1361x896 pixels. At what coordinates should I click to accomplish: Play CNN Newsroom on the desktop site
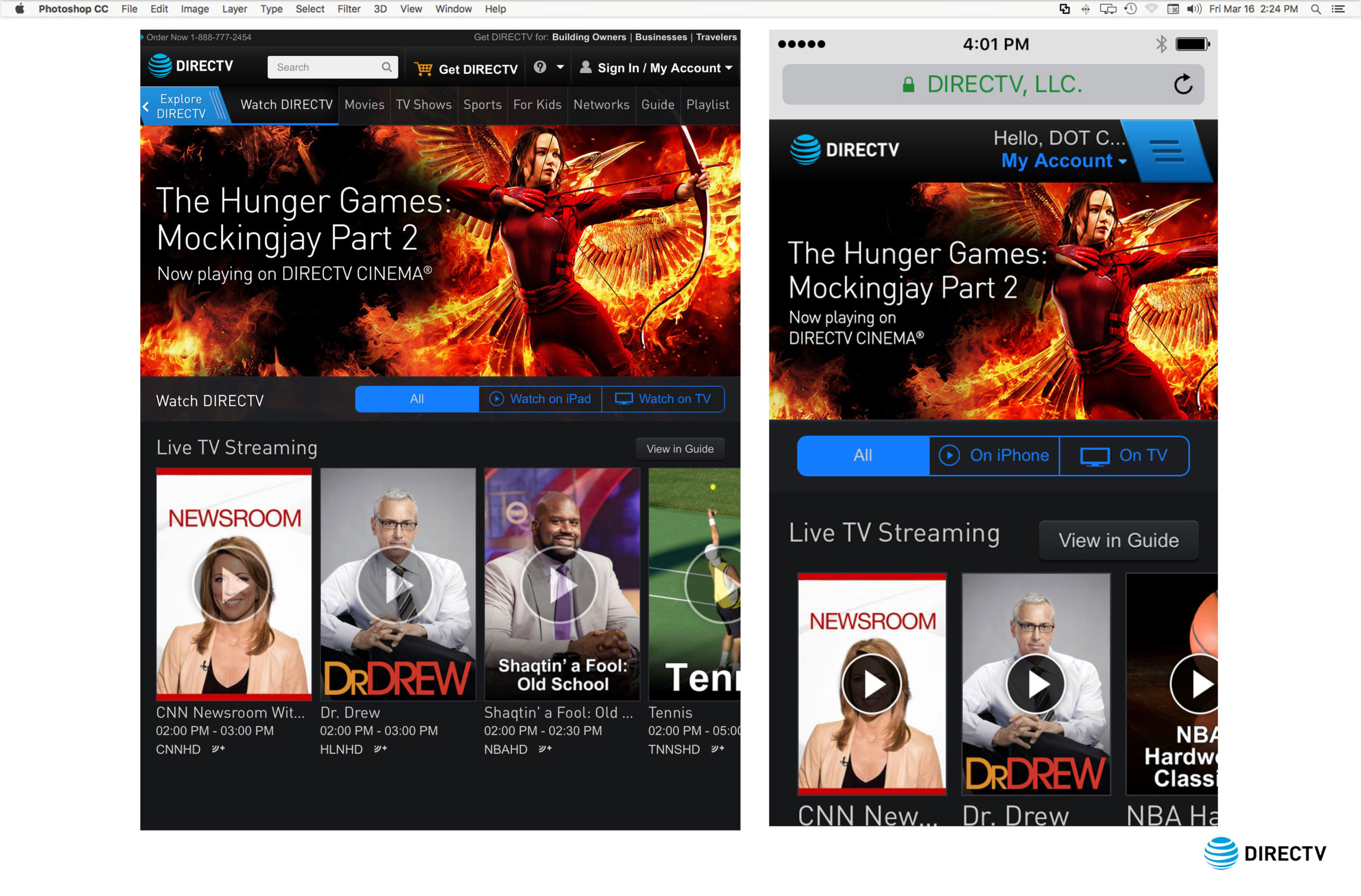tap(233, 585)
